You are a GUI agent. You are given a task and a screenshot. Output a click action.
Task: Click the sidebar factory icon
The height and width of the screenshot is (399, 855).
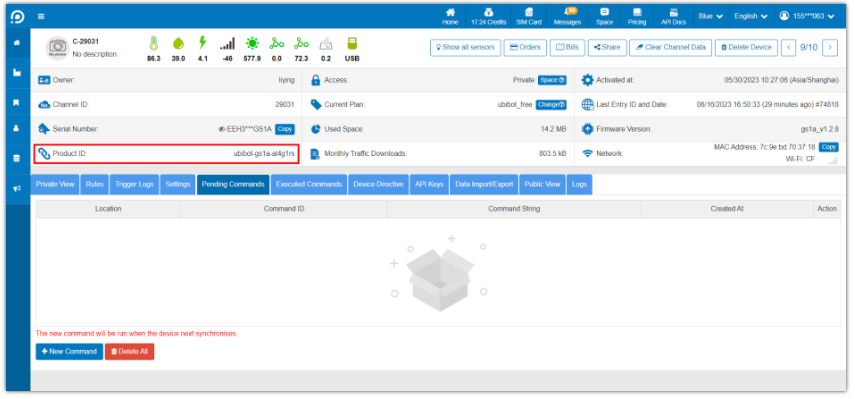pos(17,72)
